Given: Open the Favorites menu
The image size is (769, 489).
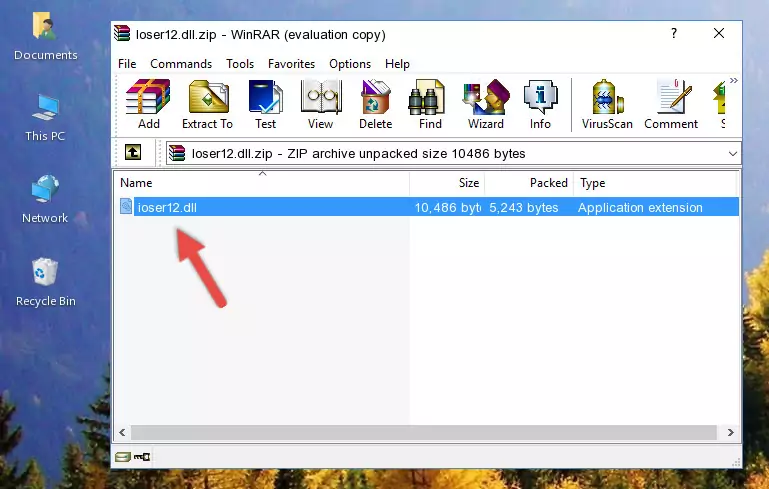Looking at the screenshot, I should (291, 64).
